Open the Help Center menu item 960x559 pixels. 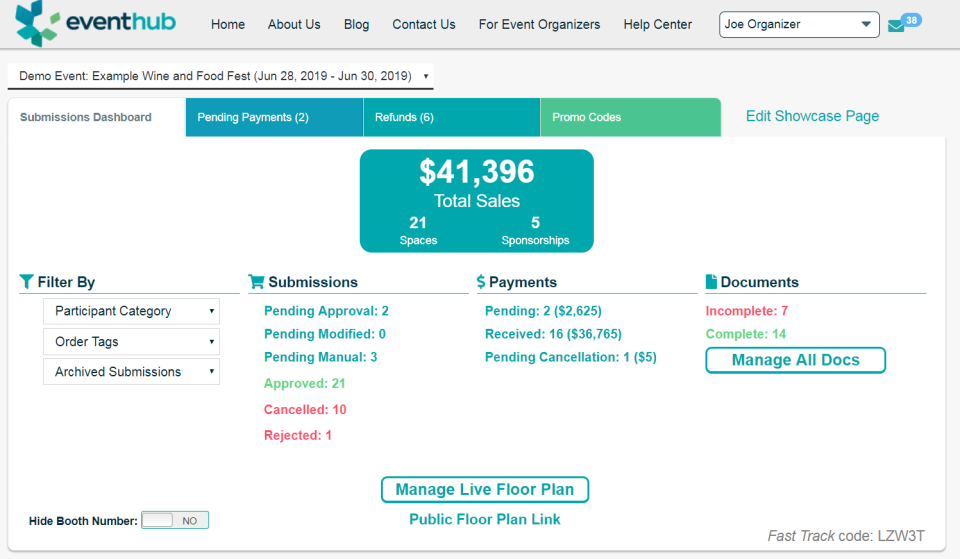click(x=657, y=24)
